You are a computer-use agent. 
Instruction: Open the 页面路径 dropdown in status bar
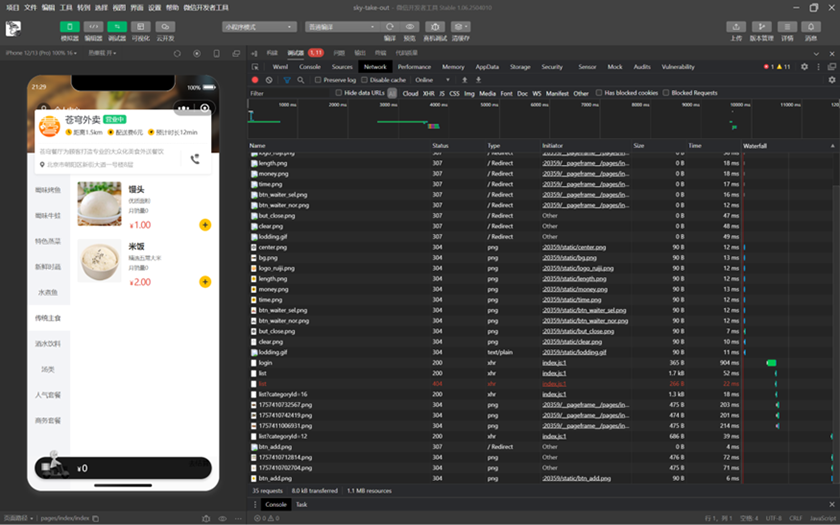pos(21,518)
